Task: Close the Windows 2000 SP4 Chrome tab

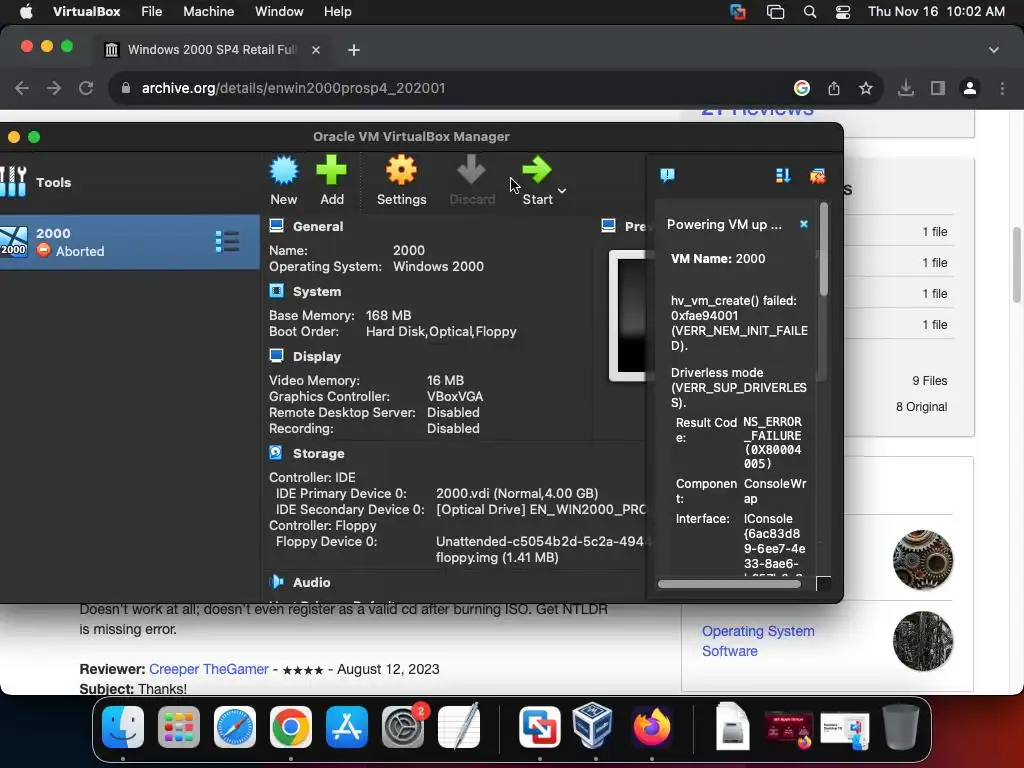Action: 315,50
